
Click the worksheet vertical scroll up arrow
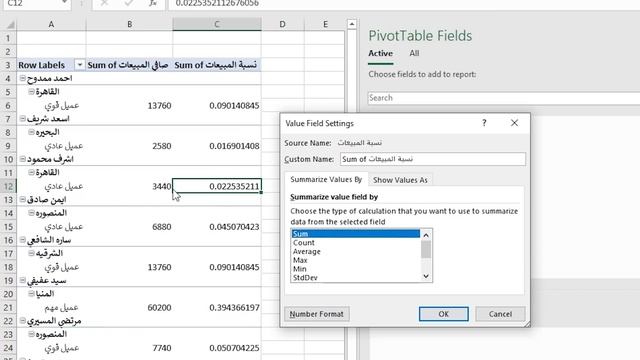[351, 24]
